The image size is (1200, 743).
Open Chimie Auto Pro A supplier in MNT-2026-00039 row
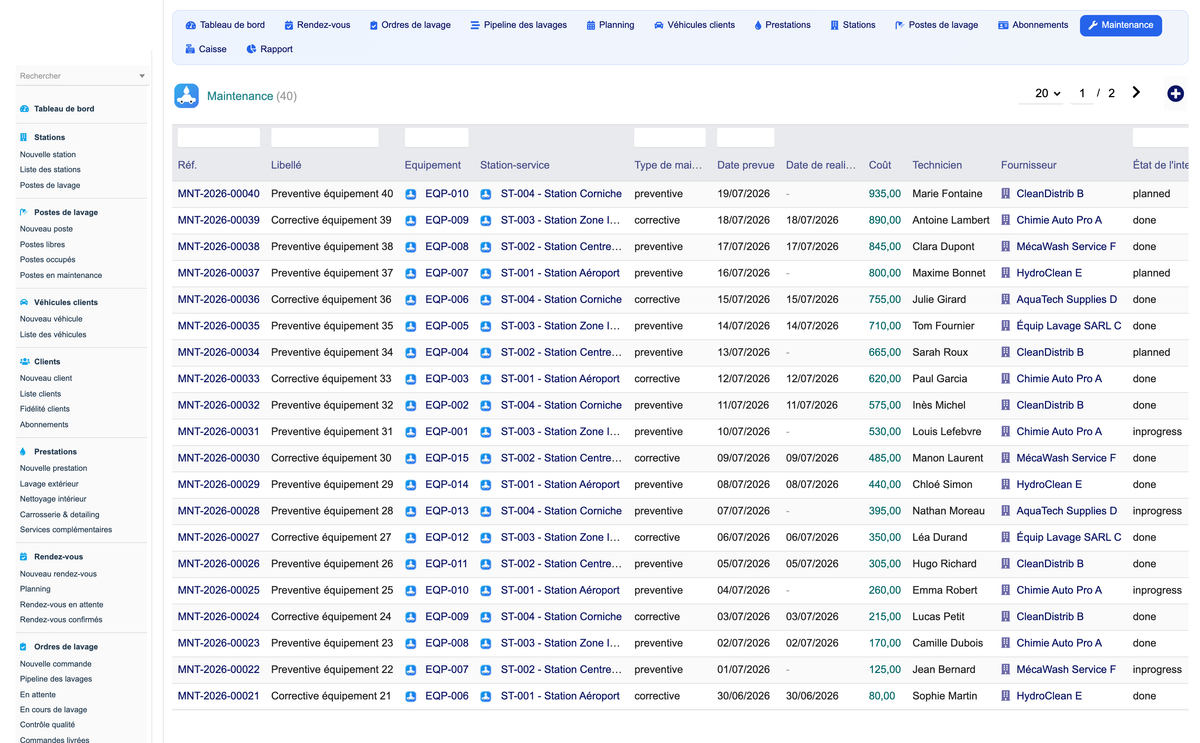1059,220
